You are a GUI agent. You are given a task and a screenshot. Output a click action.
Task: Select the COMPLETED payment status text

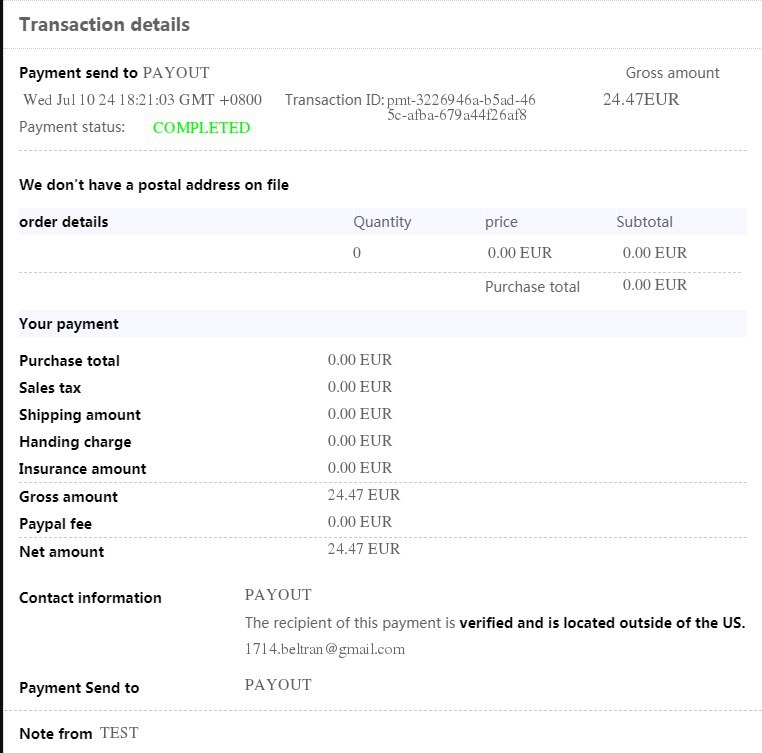[x=202, y=127]
